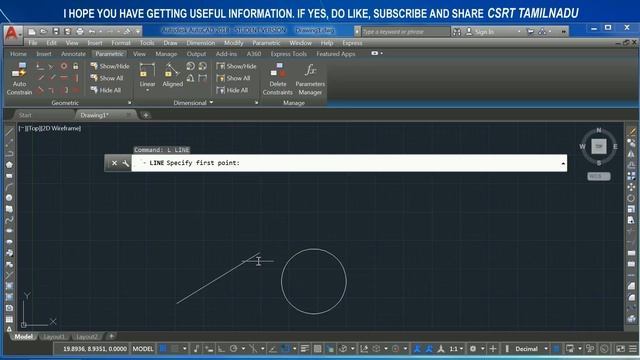The height and width of the screenshot is (360, 640).
Task: Expand the Dimensional panel title arrow
Action: tap(211, 102)
